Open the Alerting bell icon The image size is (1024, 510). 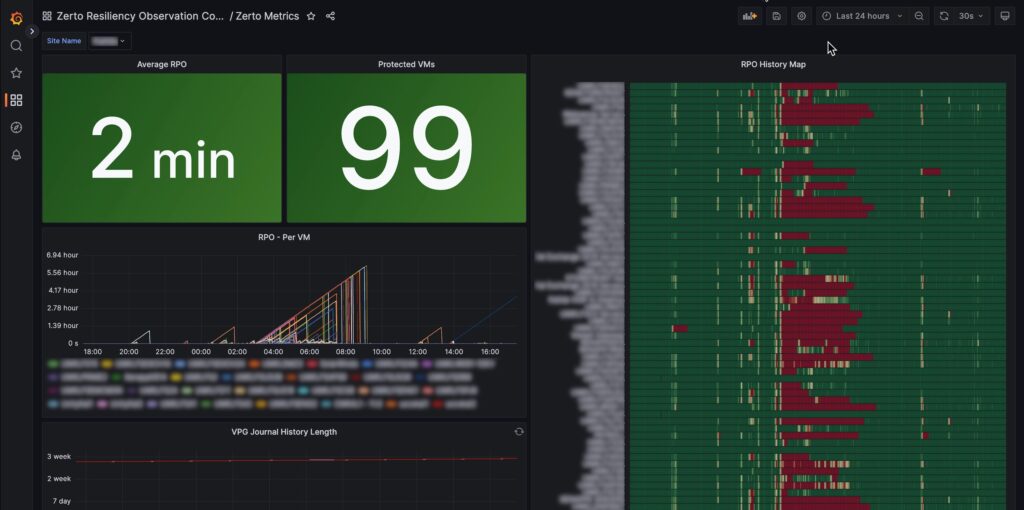coord(16,155)
